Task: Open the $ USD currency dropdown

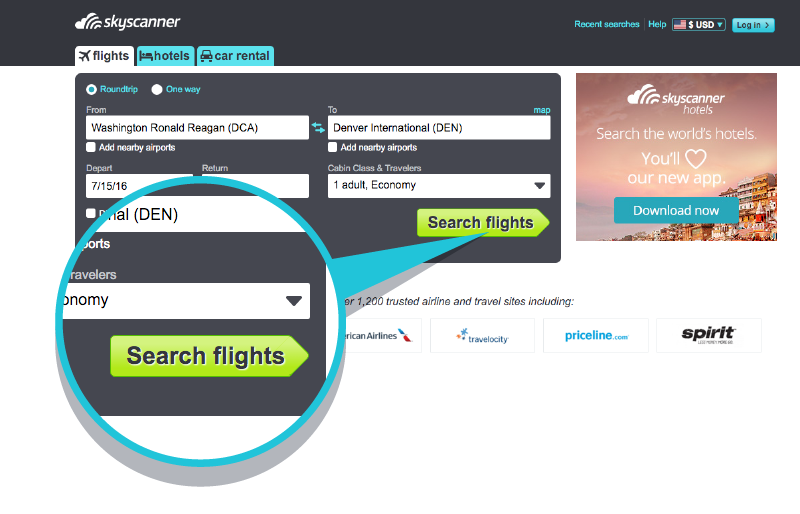Action: [698, 25]
